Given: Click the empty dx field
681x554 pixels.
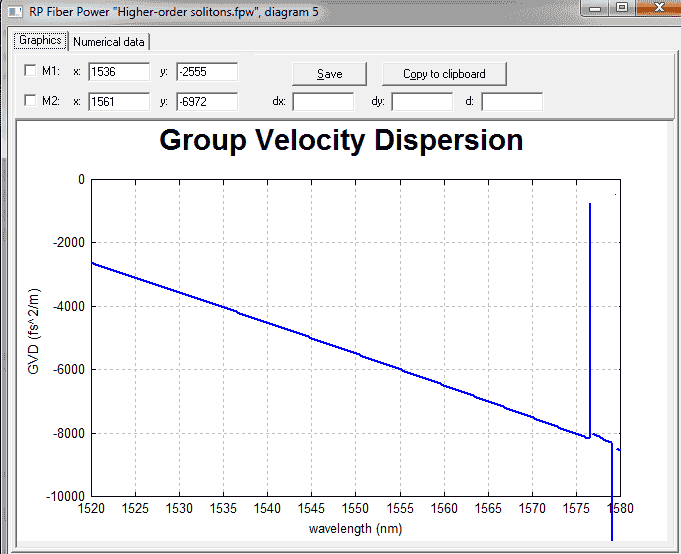Looking at the screenshot, I should tap(323, 102).
